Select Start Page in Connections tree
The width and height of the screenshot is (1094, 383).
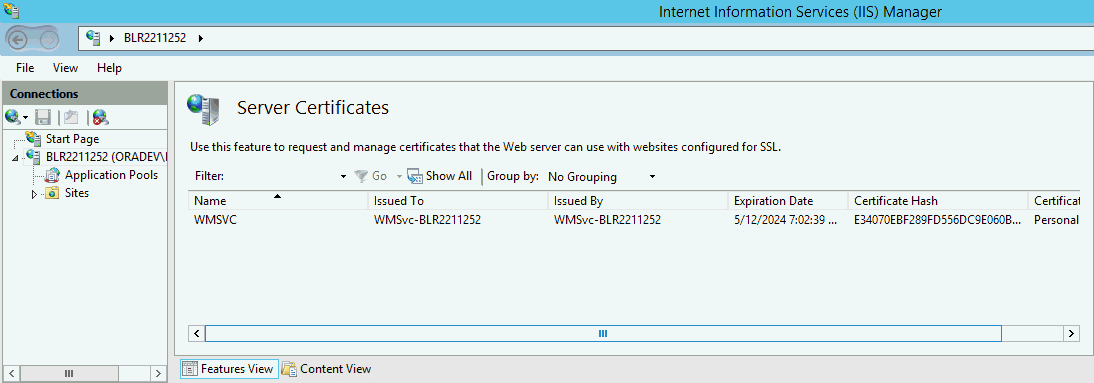[73, 139]
